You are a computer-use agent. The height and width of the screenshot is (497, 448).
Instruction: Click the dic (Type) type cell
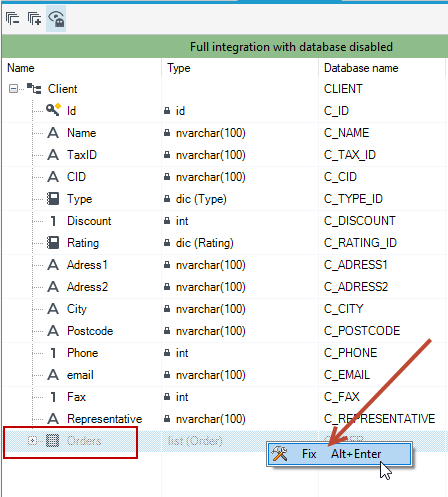click(201, 199)
